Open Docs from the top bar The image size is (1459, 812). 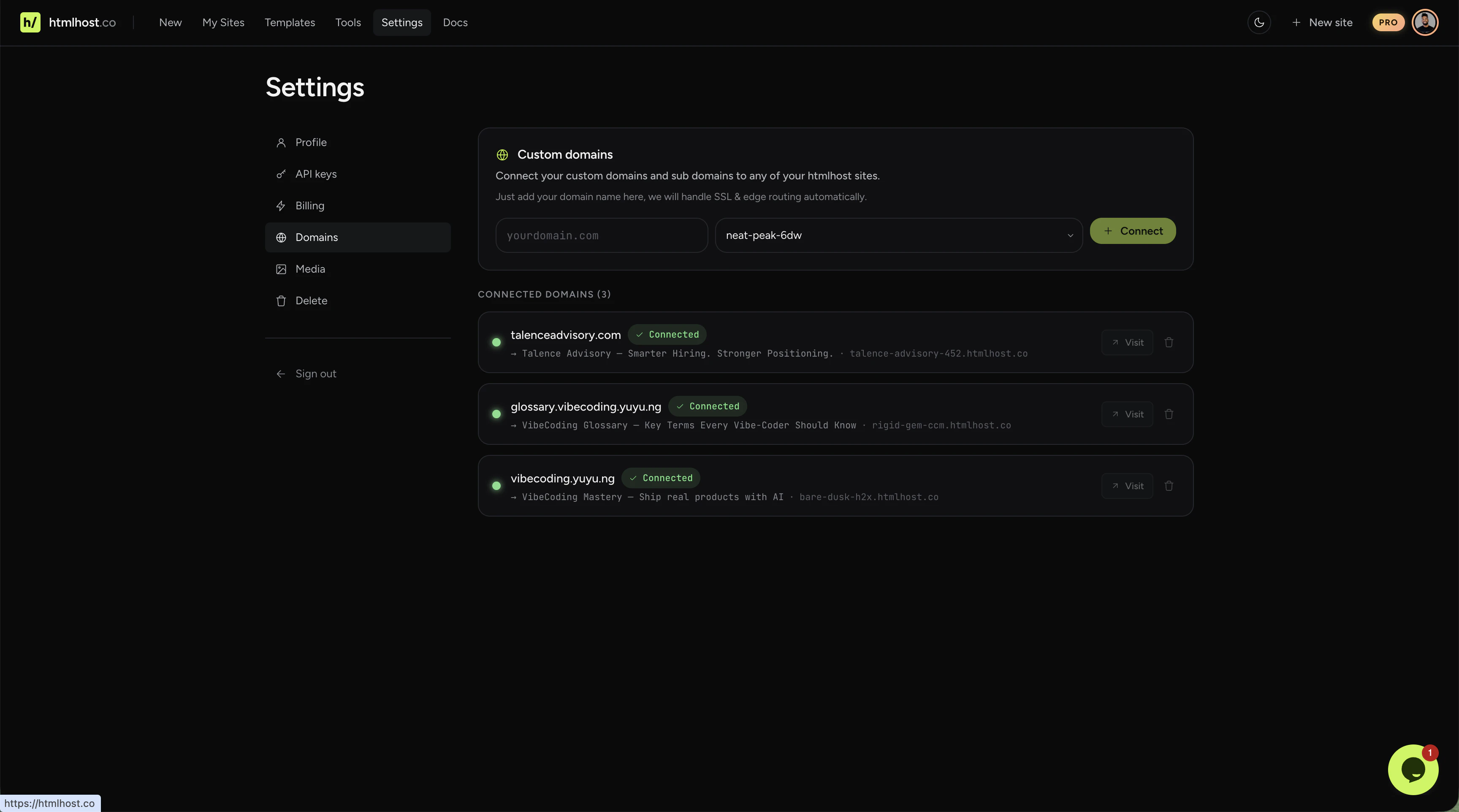(456, 23)
